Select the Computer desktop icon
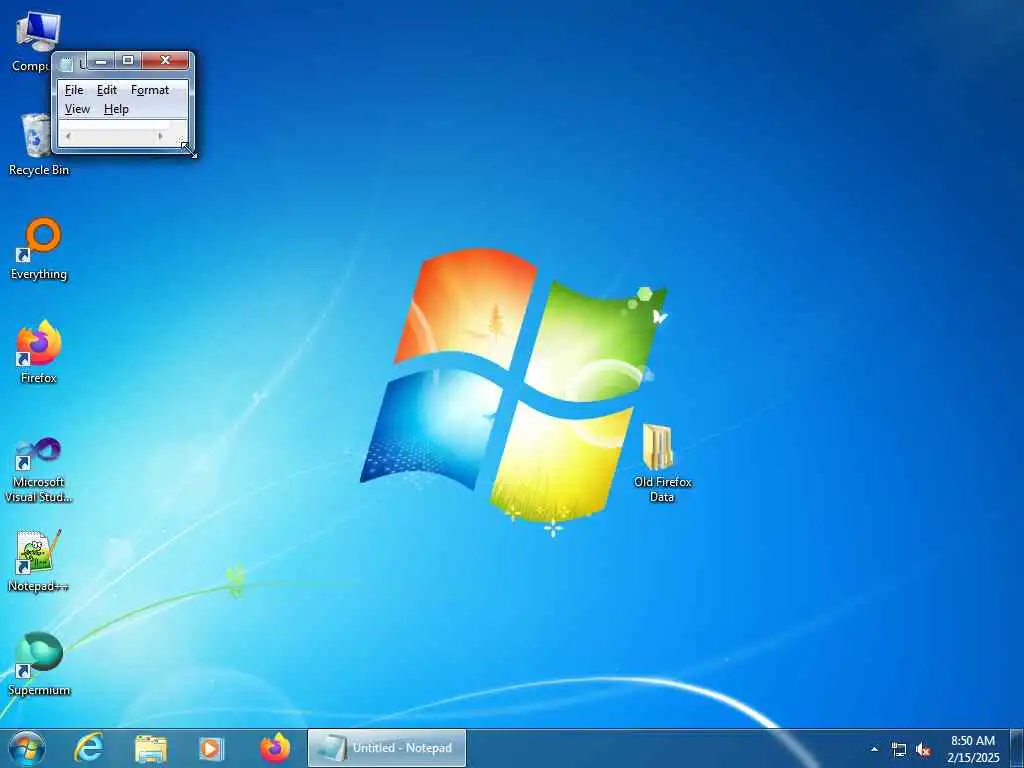Viewport: 1024px width, 768px height. click(x=31, y=40)
